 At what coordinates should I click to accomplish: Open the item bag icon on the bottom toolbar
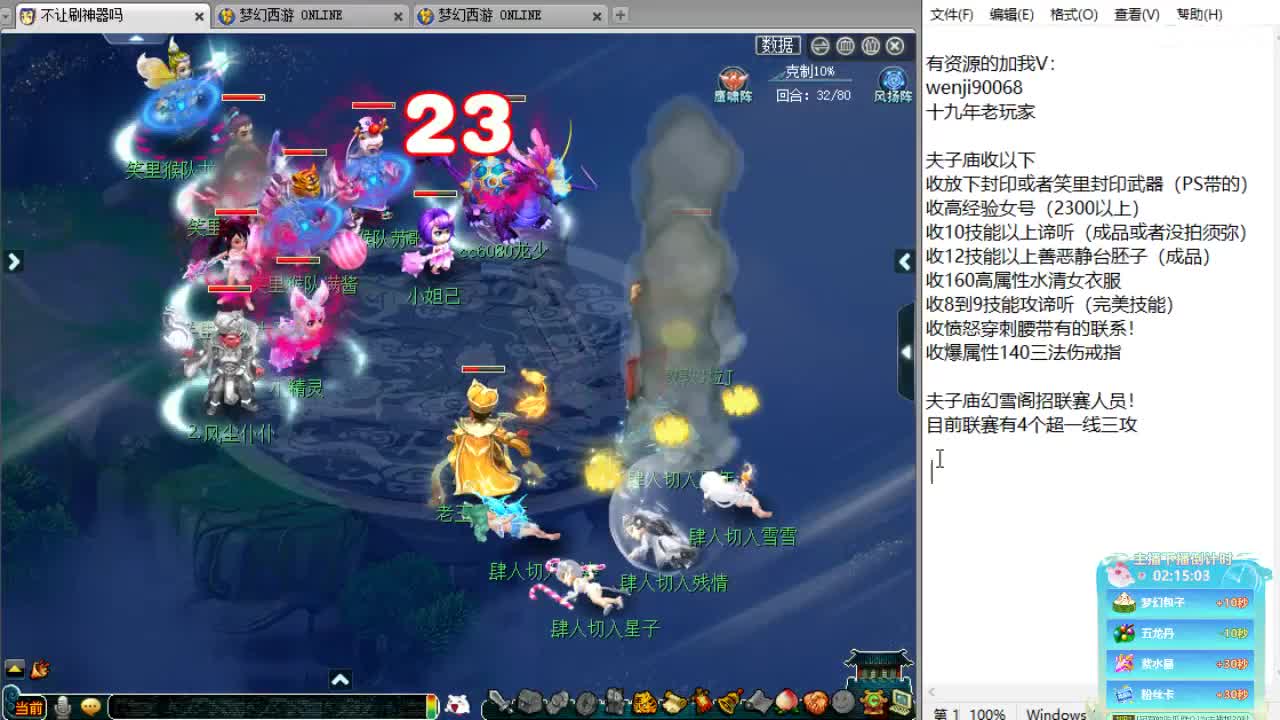(x=530, y=702)
